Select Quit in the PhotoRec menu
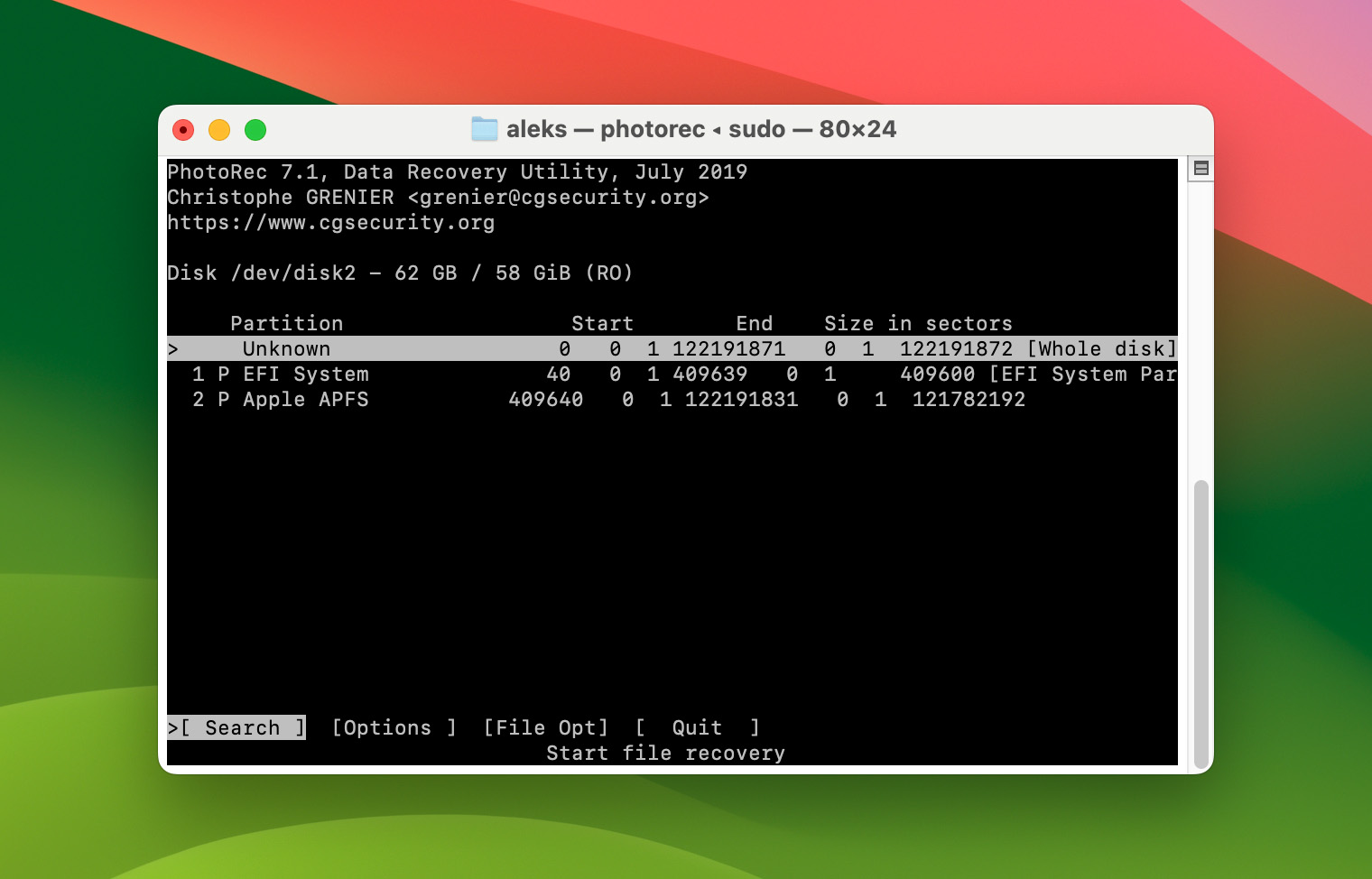The height and width of the screenshot is (879, 1372). click(698, 727)
